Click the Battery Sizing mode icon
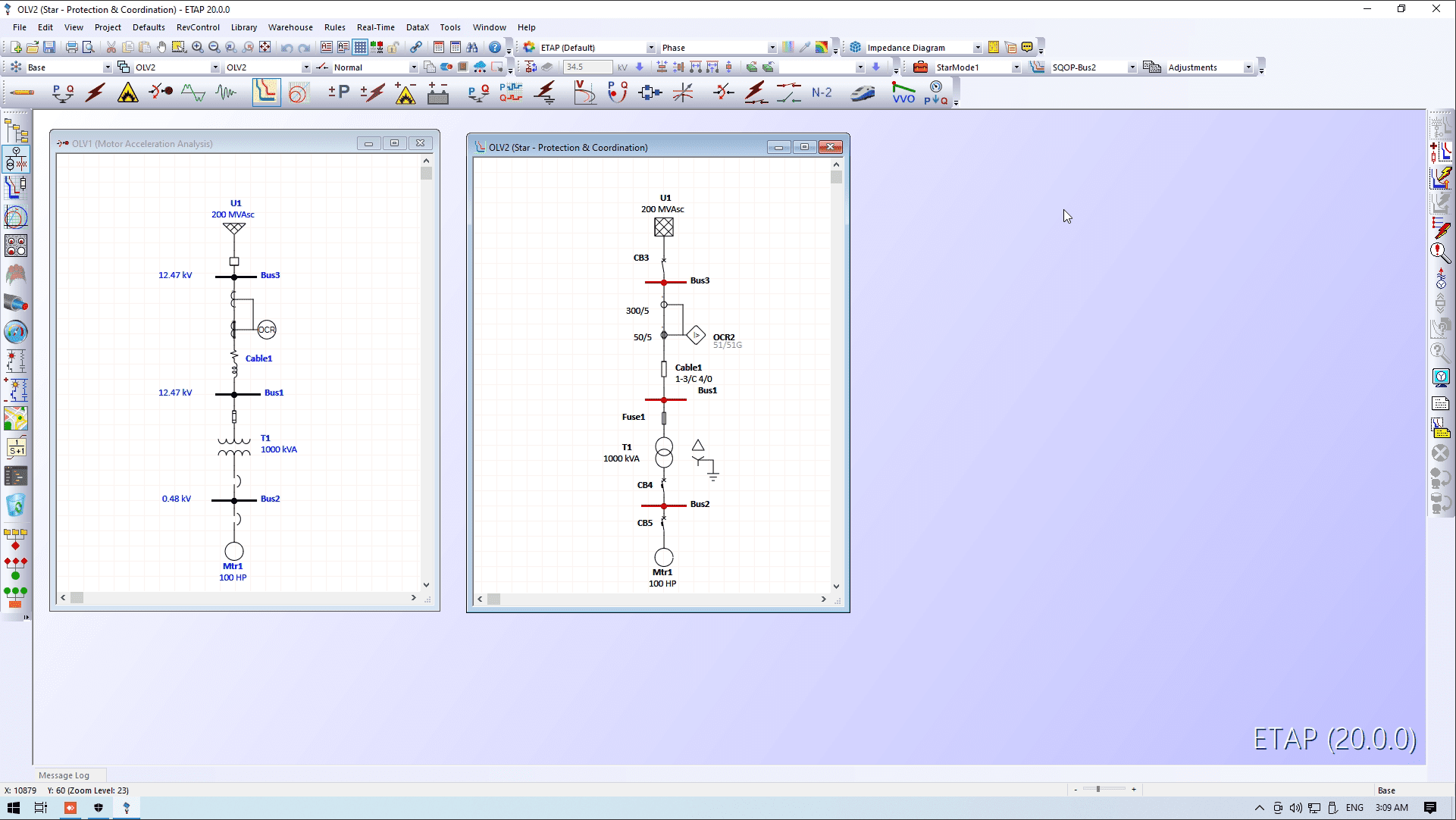Viewport: 1456px width, 820px height. 438,92
